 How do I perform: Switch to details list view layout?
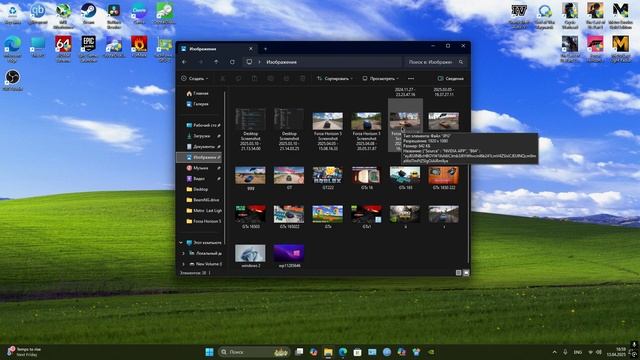458,273
